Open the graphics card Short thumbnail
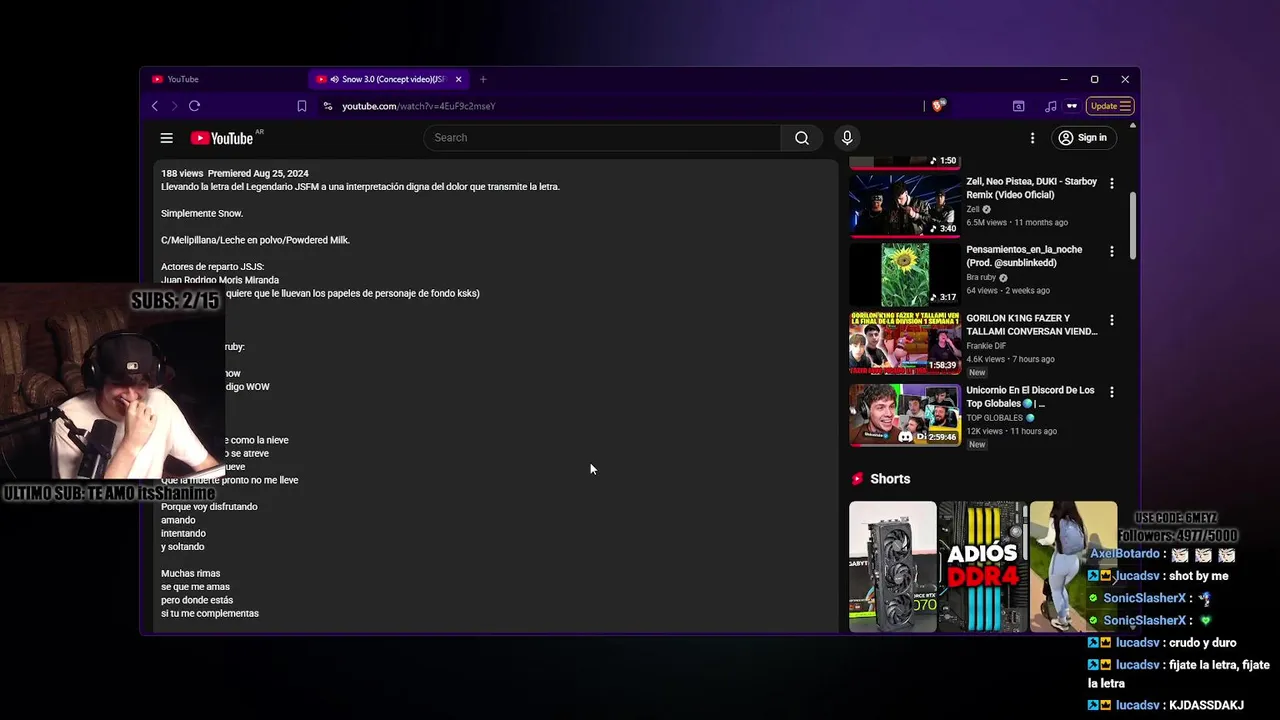The width and height of the screenshot is (1280, 720). (893, 566)
